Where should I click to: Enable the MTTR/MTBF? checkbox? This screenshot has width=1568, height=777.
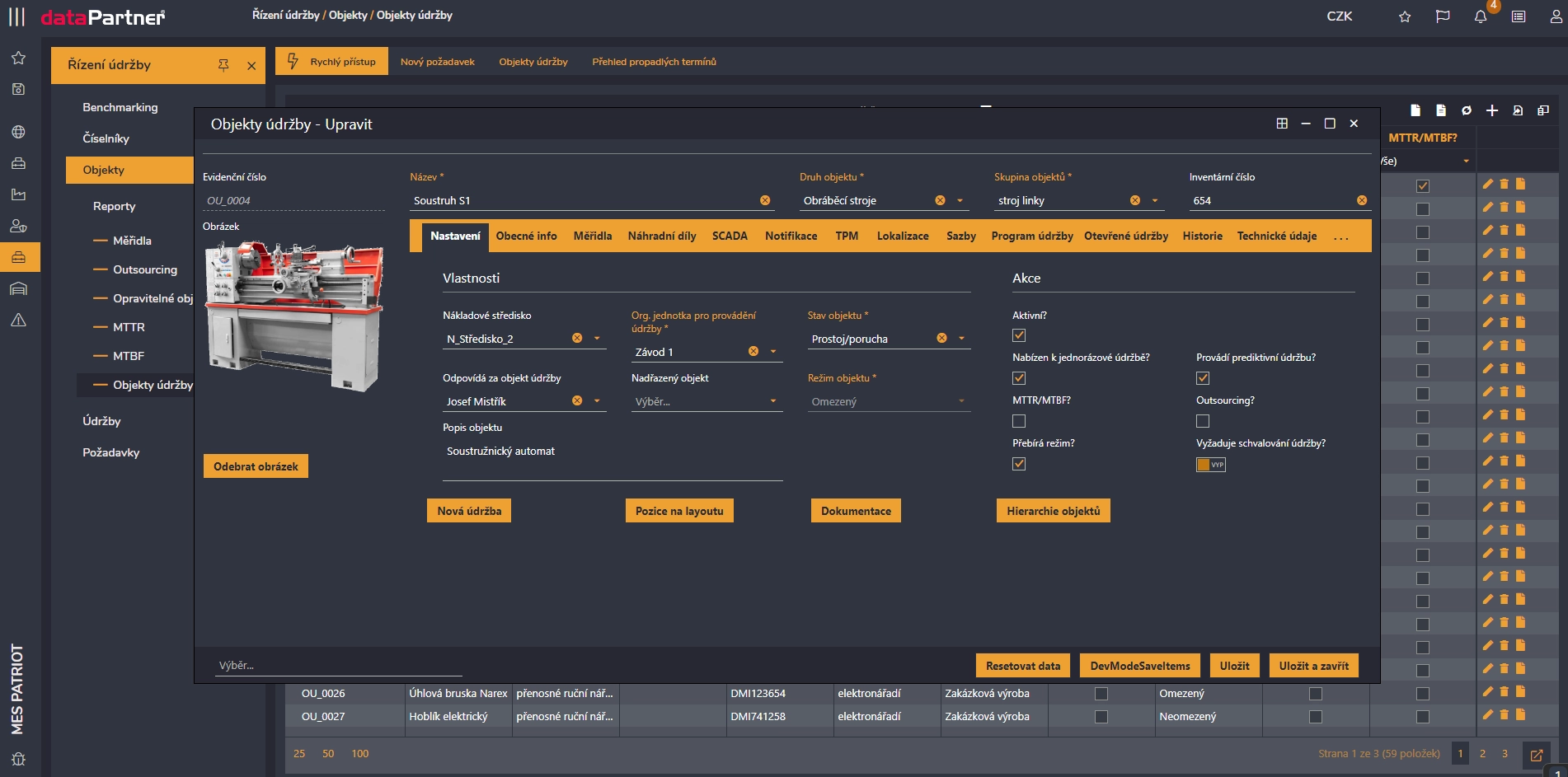click(1019, 421)
